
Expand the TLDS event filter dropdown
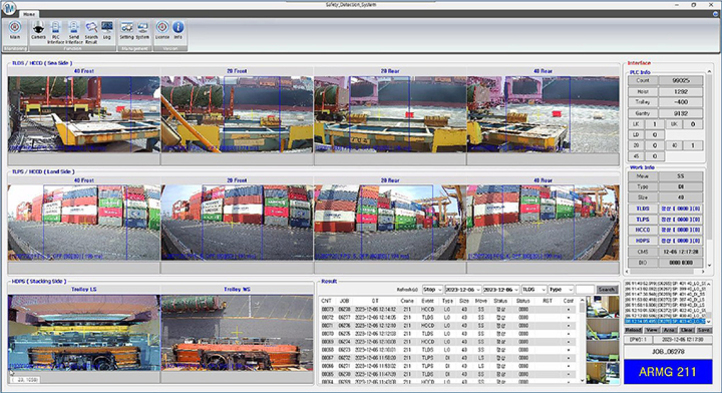(534, 289)
